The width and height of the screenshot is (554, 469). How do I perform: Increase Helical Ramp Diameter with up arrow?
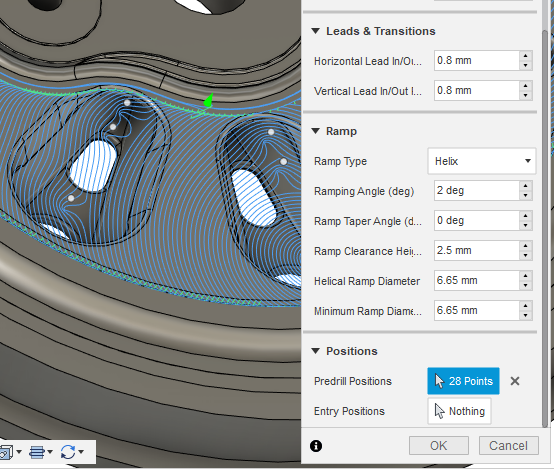pyautogui.click(x=526, y=276)
